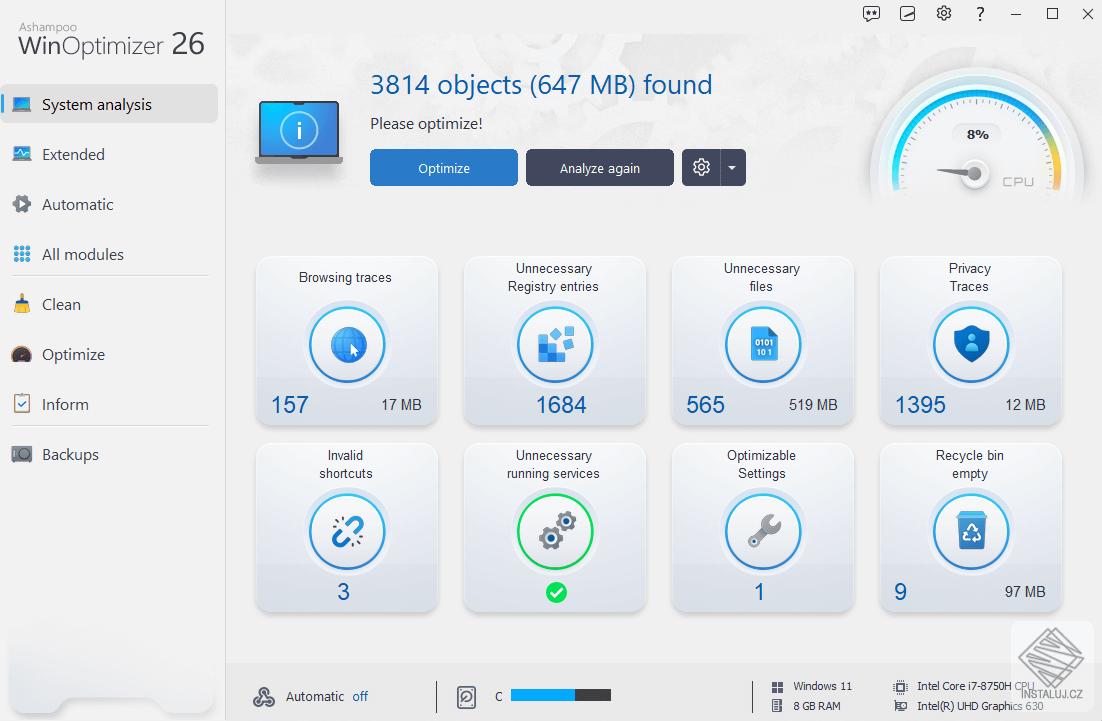Open the Clean category
Viewport: 1102px width, 721px height.
[110, 304]
